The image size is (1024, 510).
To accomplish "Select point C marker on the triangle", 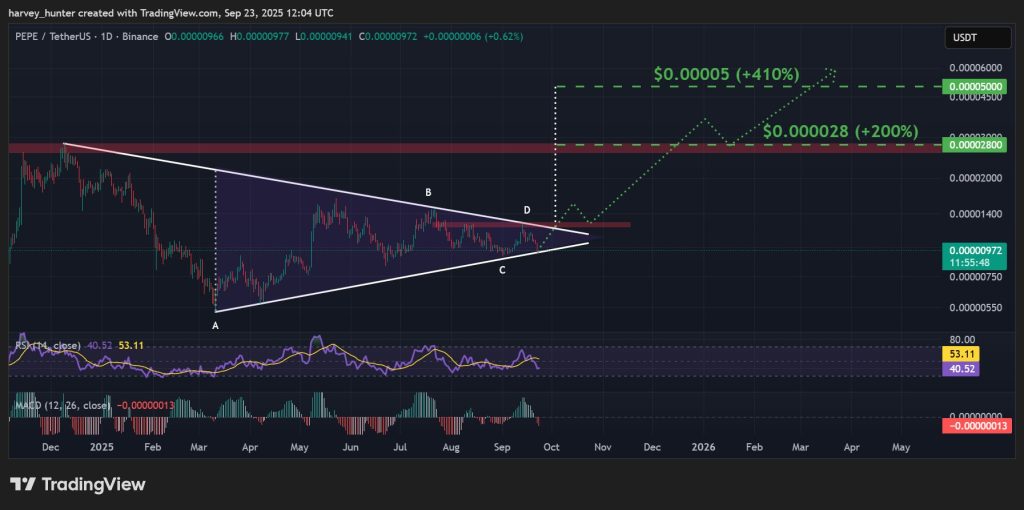I will pyautogui.click(x=502, y=269).
